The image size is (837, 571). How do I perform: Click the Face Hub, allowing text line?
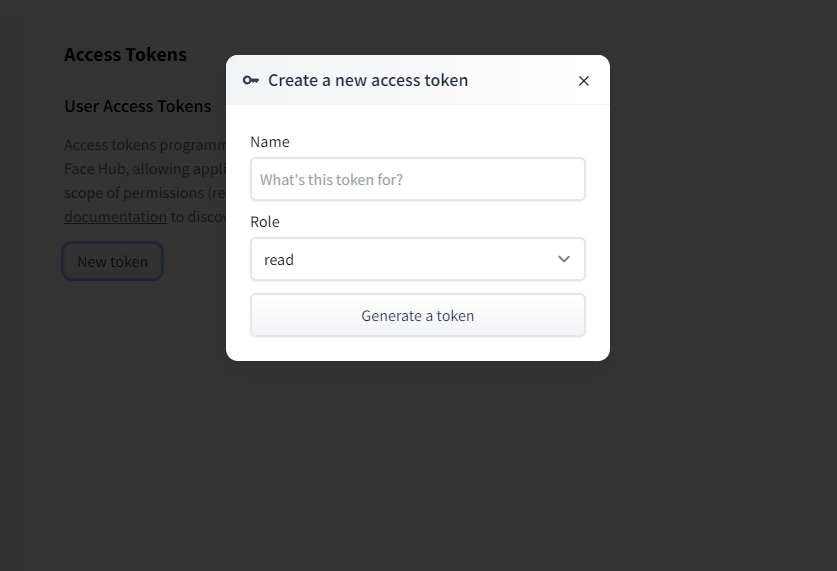pyautogui.click(x=145, y=169)
